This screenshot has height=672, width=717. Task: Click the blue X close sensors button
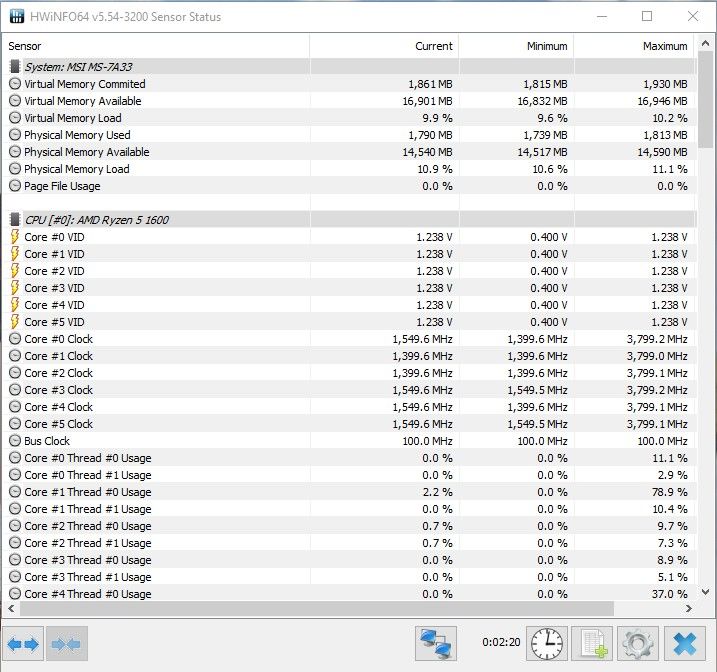click(x=685, y=644)
